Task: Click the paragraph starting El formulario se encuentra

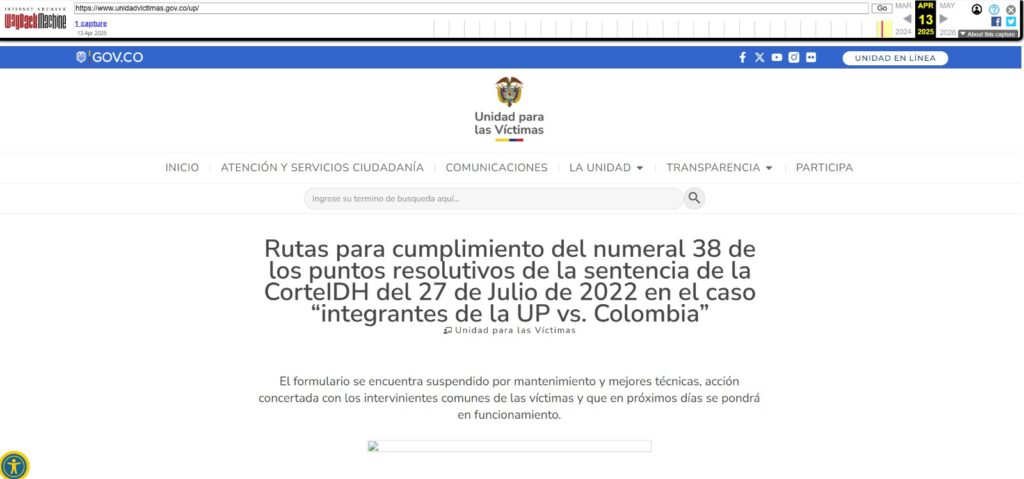Action: pos(509,397)
